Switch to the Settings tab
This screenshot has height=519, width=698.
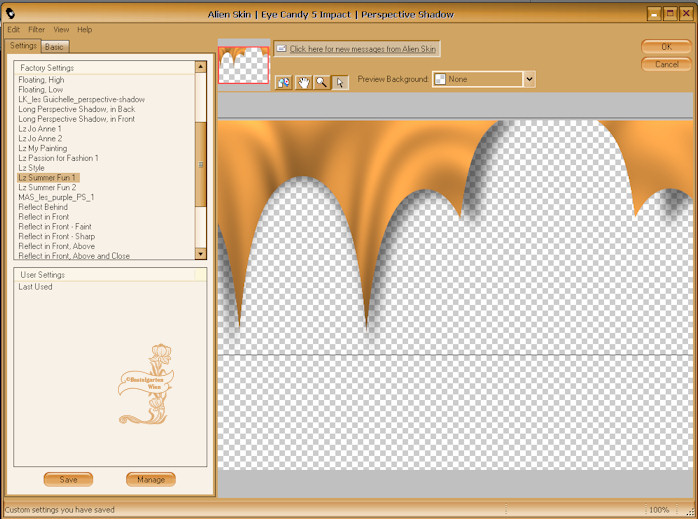point(23,46)
